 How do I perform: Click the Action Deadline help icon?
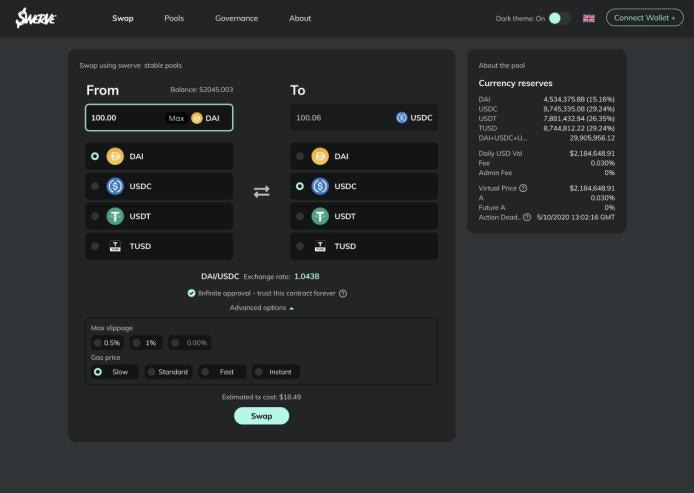point(527,217)
